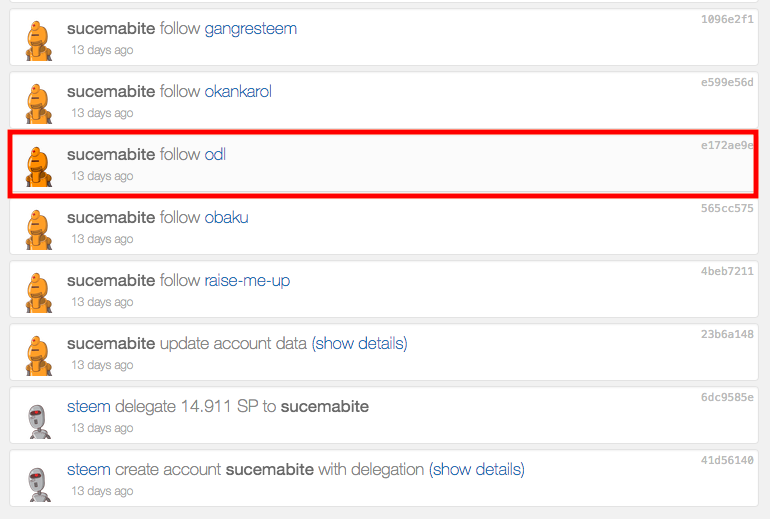
Task: Click the orange avatar in highlighted odl row
Action: pos(37,165)
